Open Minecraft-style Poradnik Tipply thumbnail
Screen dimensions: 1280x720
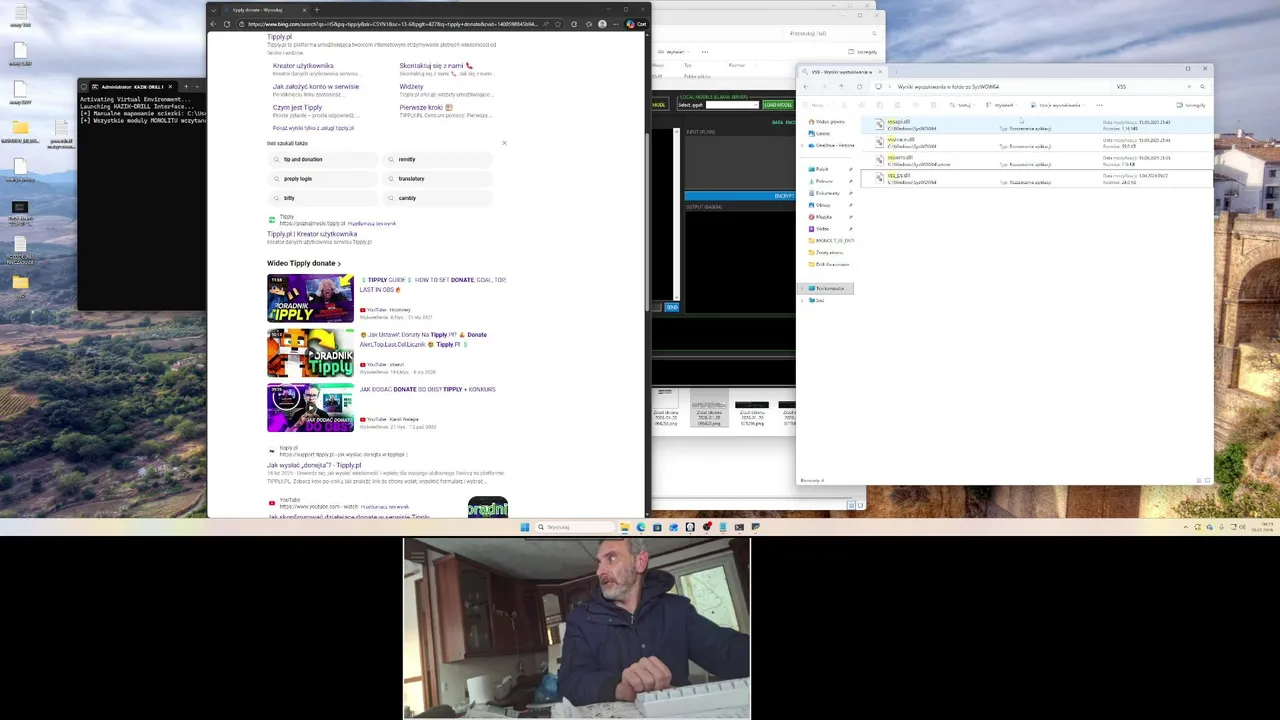pyautogui.click(x=310, y=353)
